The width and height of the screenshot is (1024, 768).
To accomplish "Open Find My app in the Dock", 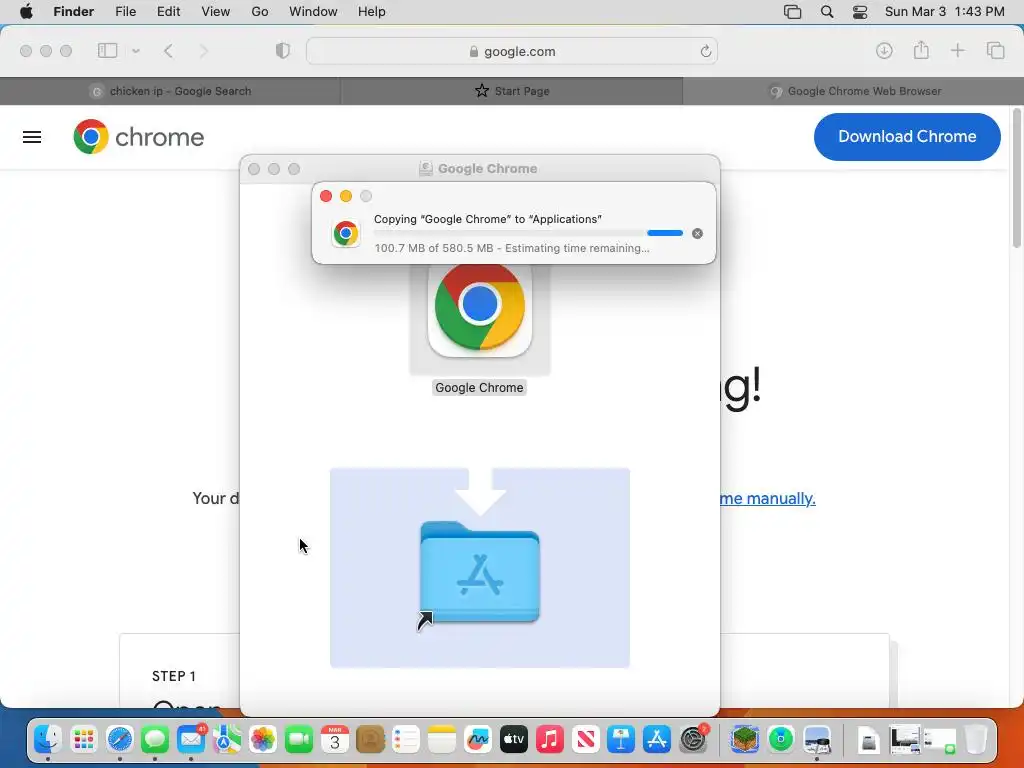I will [780, 739].
